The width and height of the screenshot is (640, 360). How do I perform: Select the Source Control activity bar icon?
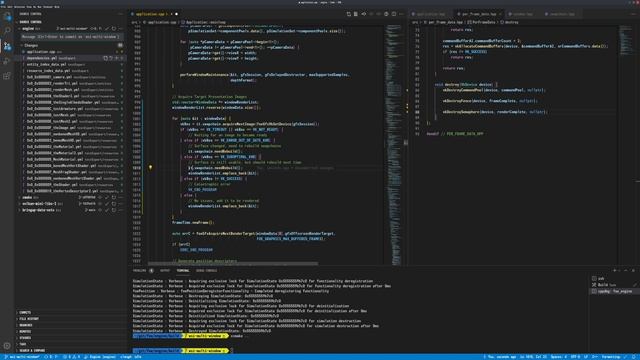pyautogui.click(x=7, y=46)
